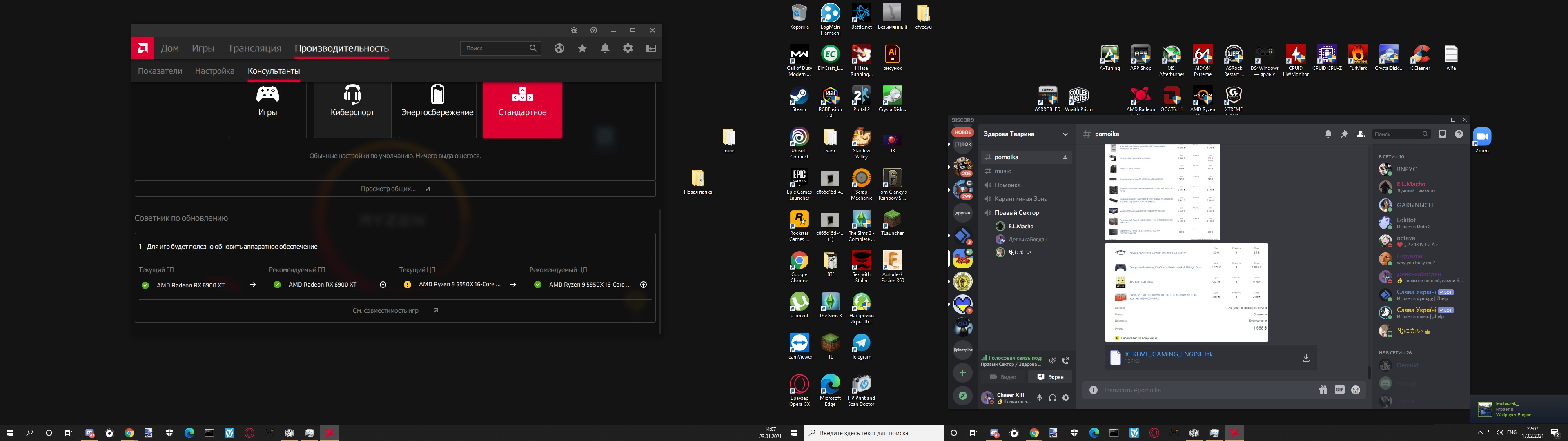Download the XTREME_GAMING_ENGINE.lnk attachment
Viewport: 1568px width, 441px height.
1306,358
